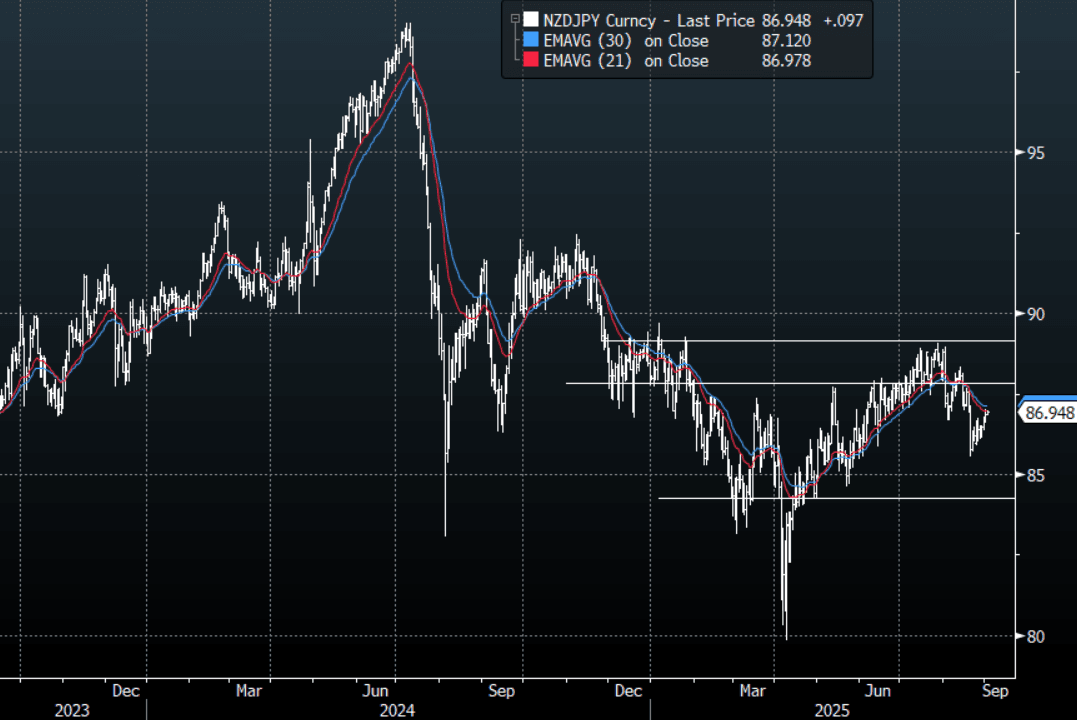Click the 2024 year label on time axis
1077x720 pixels.
397,710
